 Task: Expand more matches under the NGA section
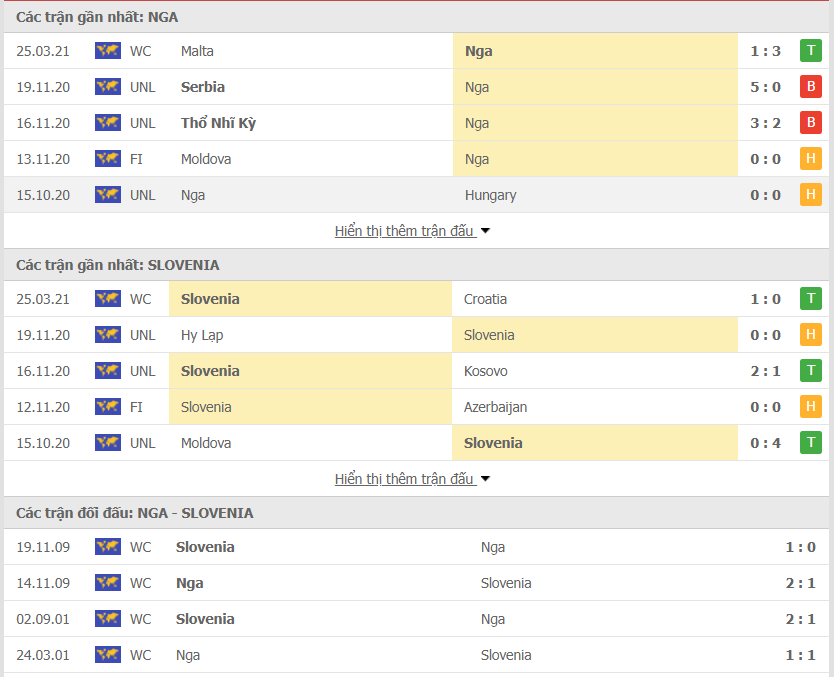(x=412, y=231)
